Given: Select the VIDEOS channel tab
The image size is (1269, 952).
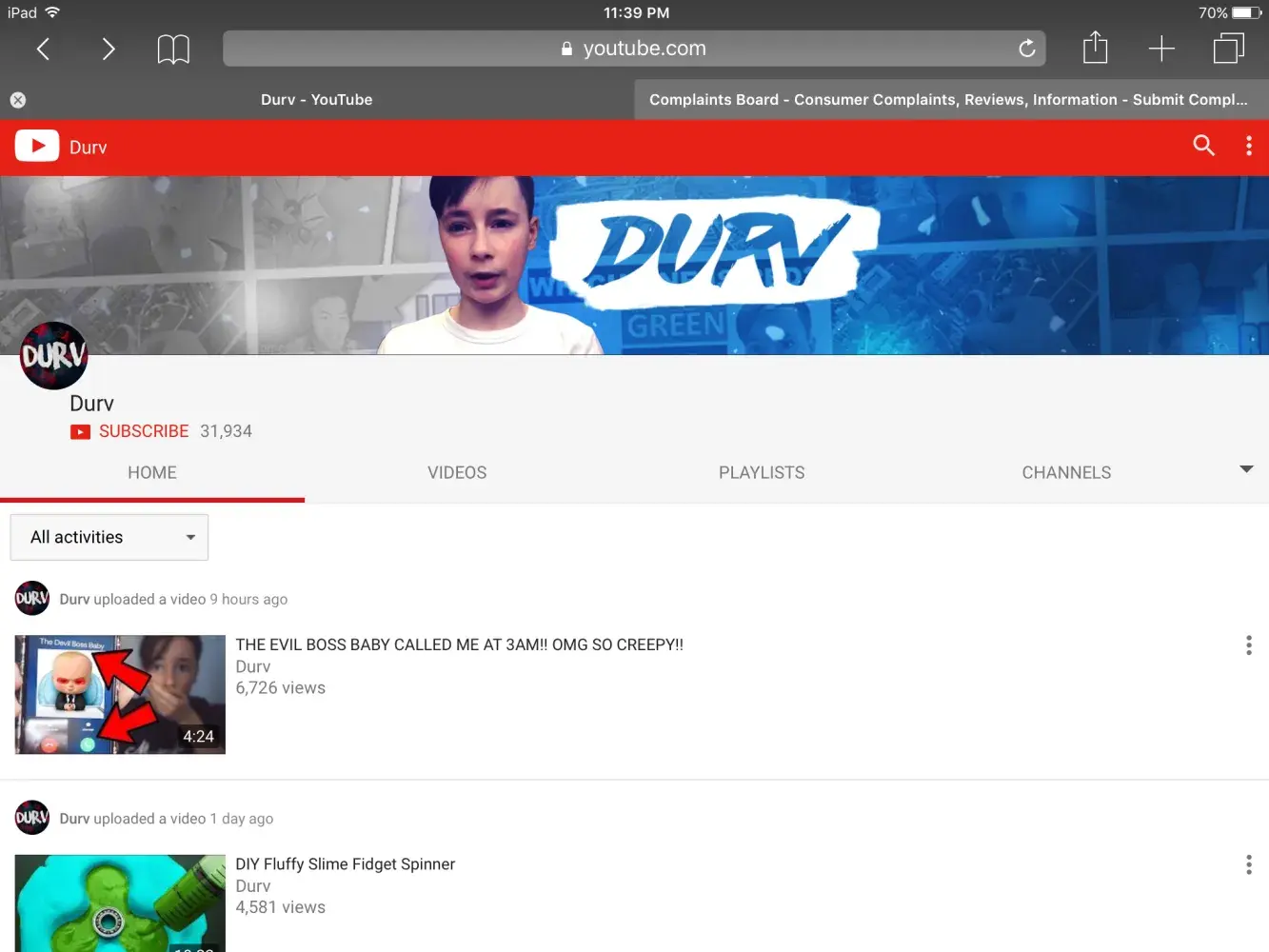Looking at the screenshot, I should [x=457, y=473].
